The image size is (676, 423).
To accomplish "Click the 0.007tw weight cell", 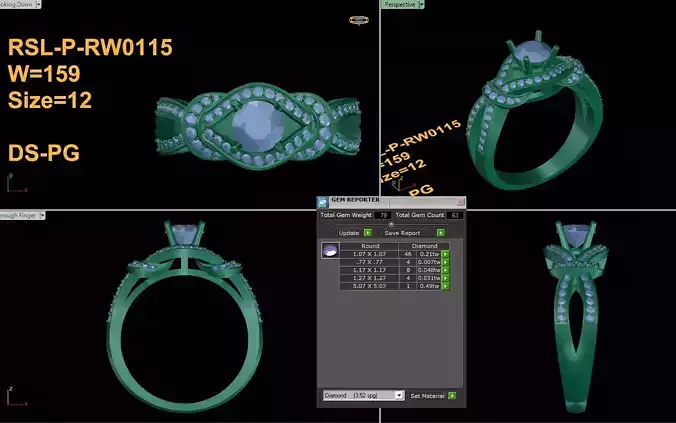I will click(429, 262).
